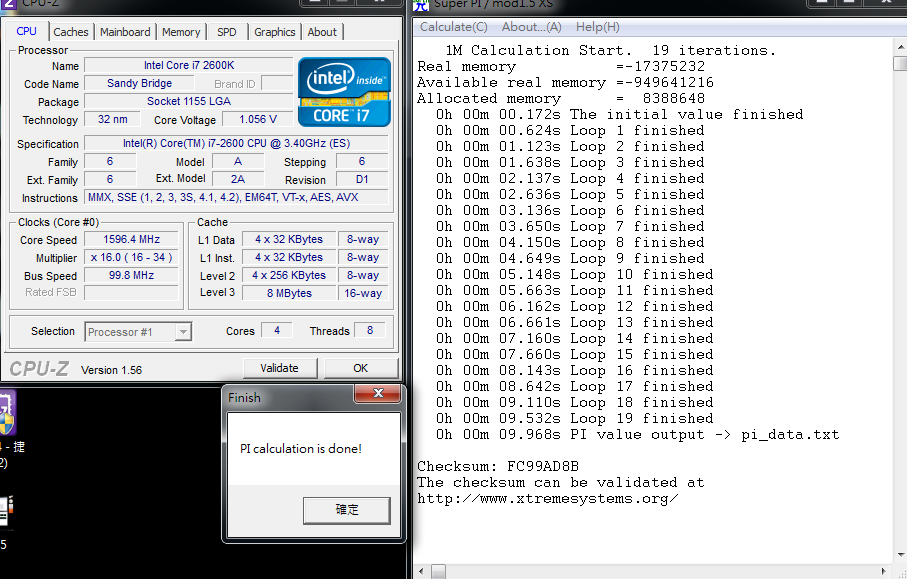Open the Graphics tab
907x579 pixels.
click(275, 32)
